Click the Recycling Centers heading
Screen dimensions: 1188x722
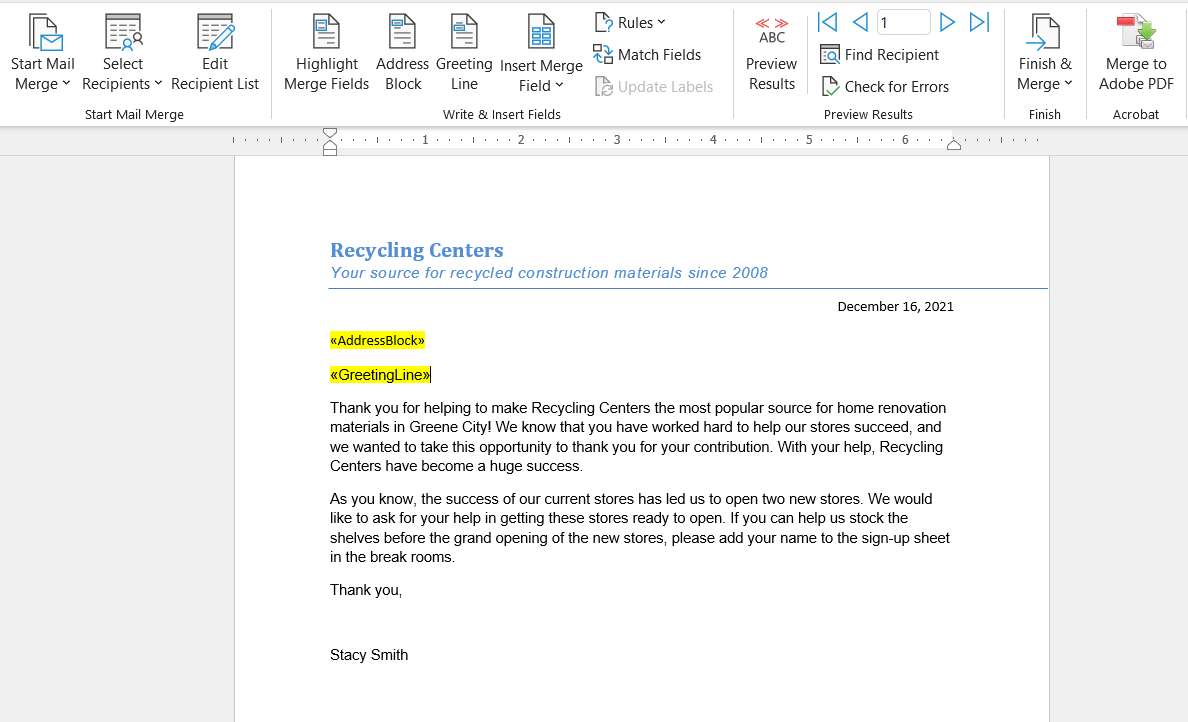click(x=417, y=250)
